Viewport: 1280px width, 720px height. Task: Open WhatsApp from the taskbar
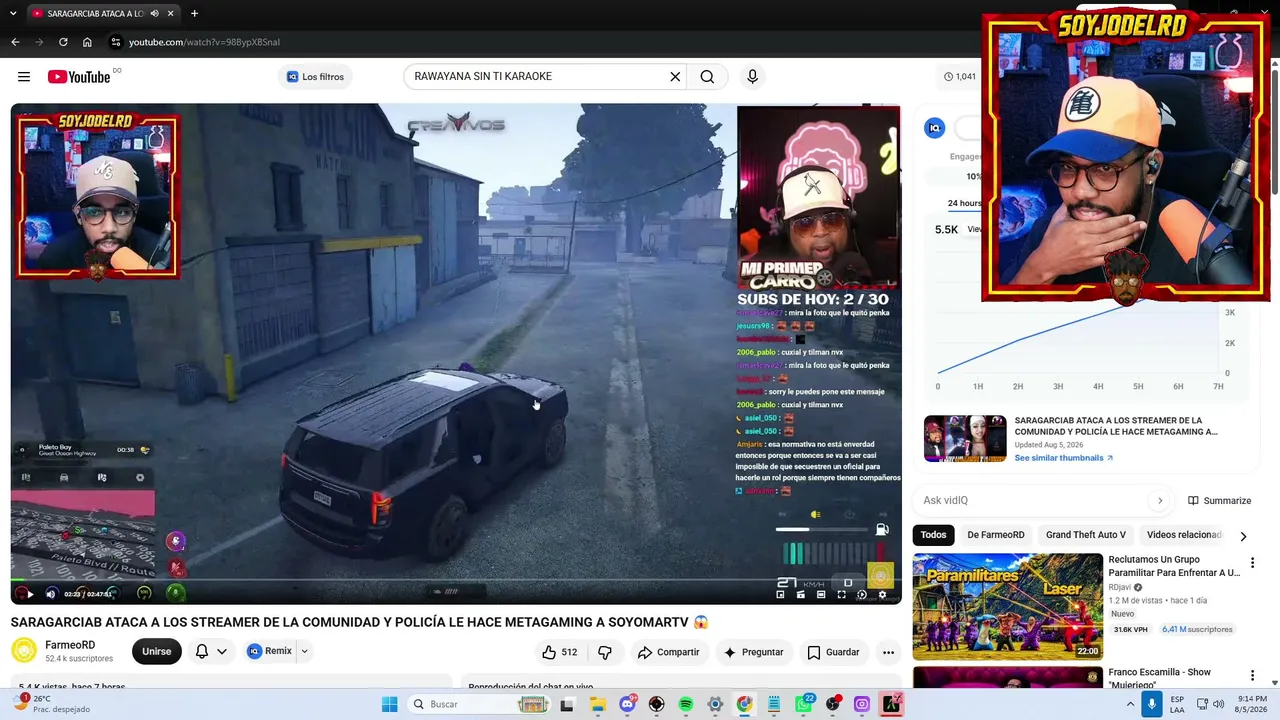pos(803,704)
